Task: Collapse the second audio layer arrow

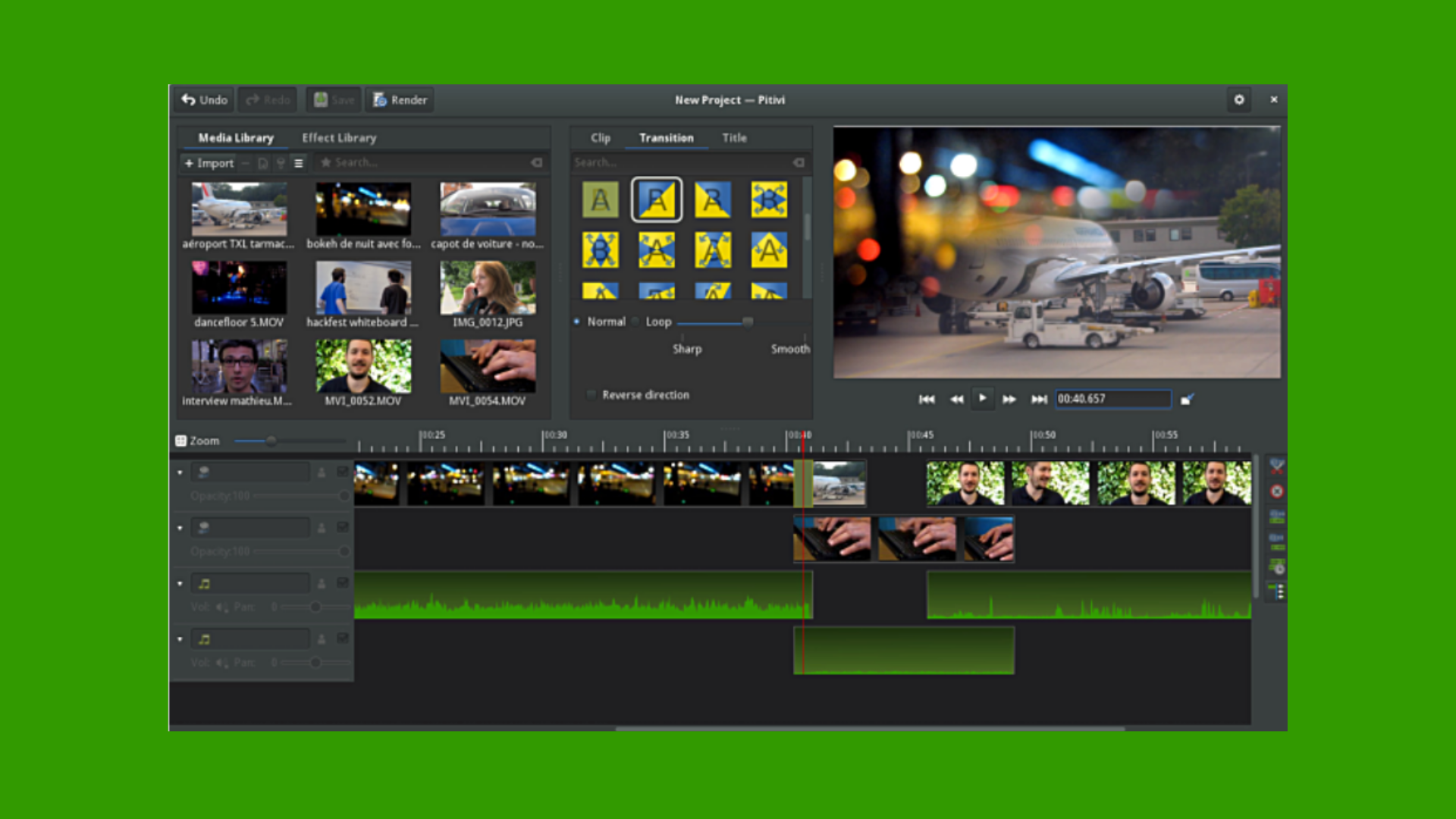Action: pyautogui.click(x=180, y=639)
